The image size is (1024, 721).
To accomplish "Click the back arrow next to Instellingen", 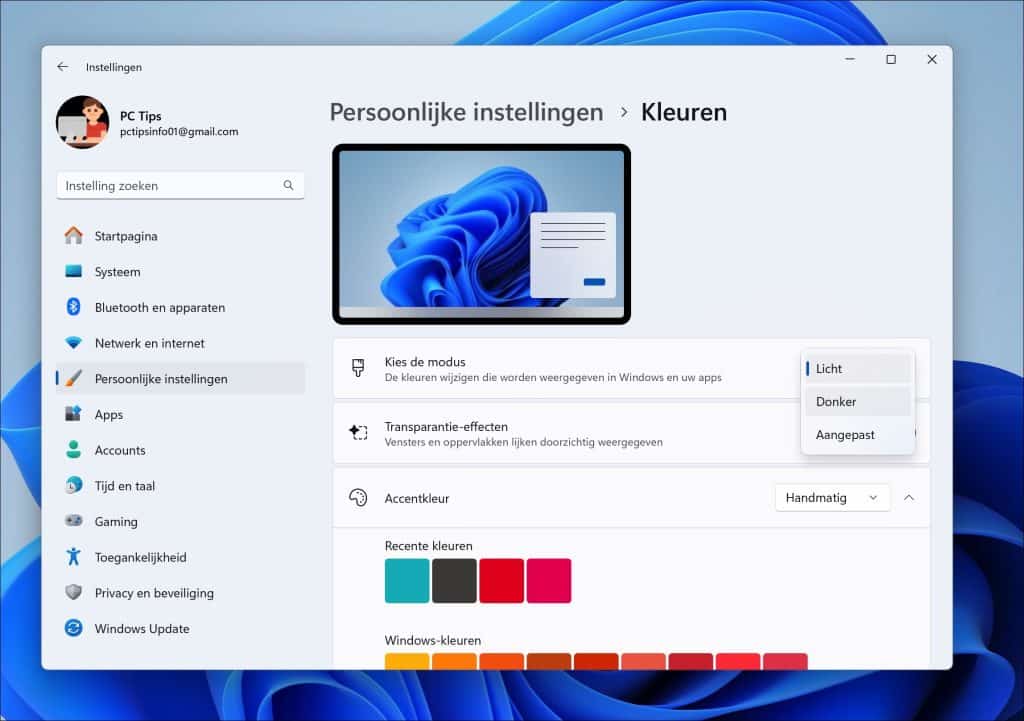I will click(63, 67).
